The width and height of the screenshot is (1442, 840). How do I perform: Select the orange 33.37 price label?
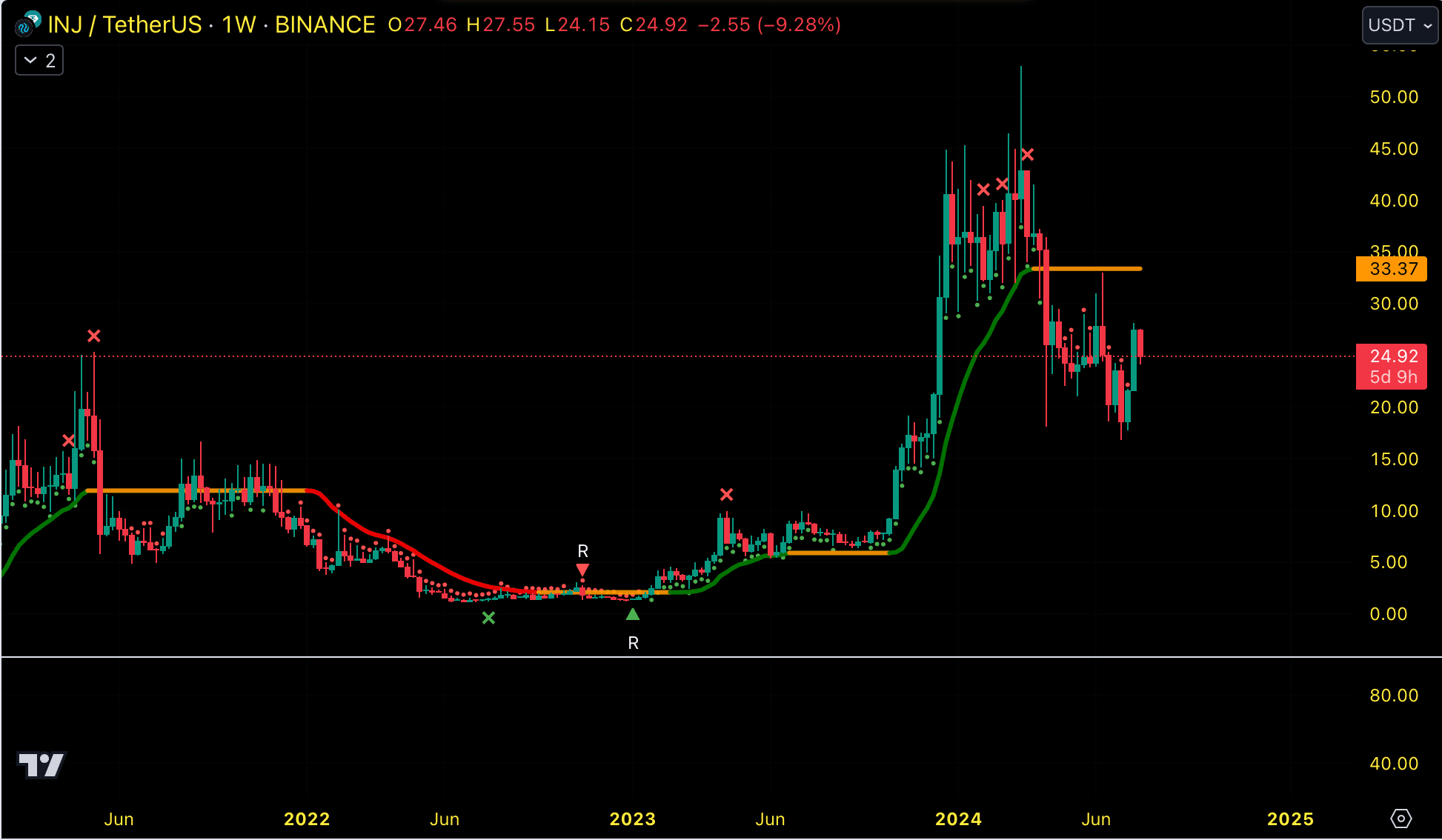point(1391,269)
